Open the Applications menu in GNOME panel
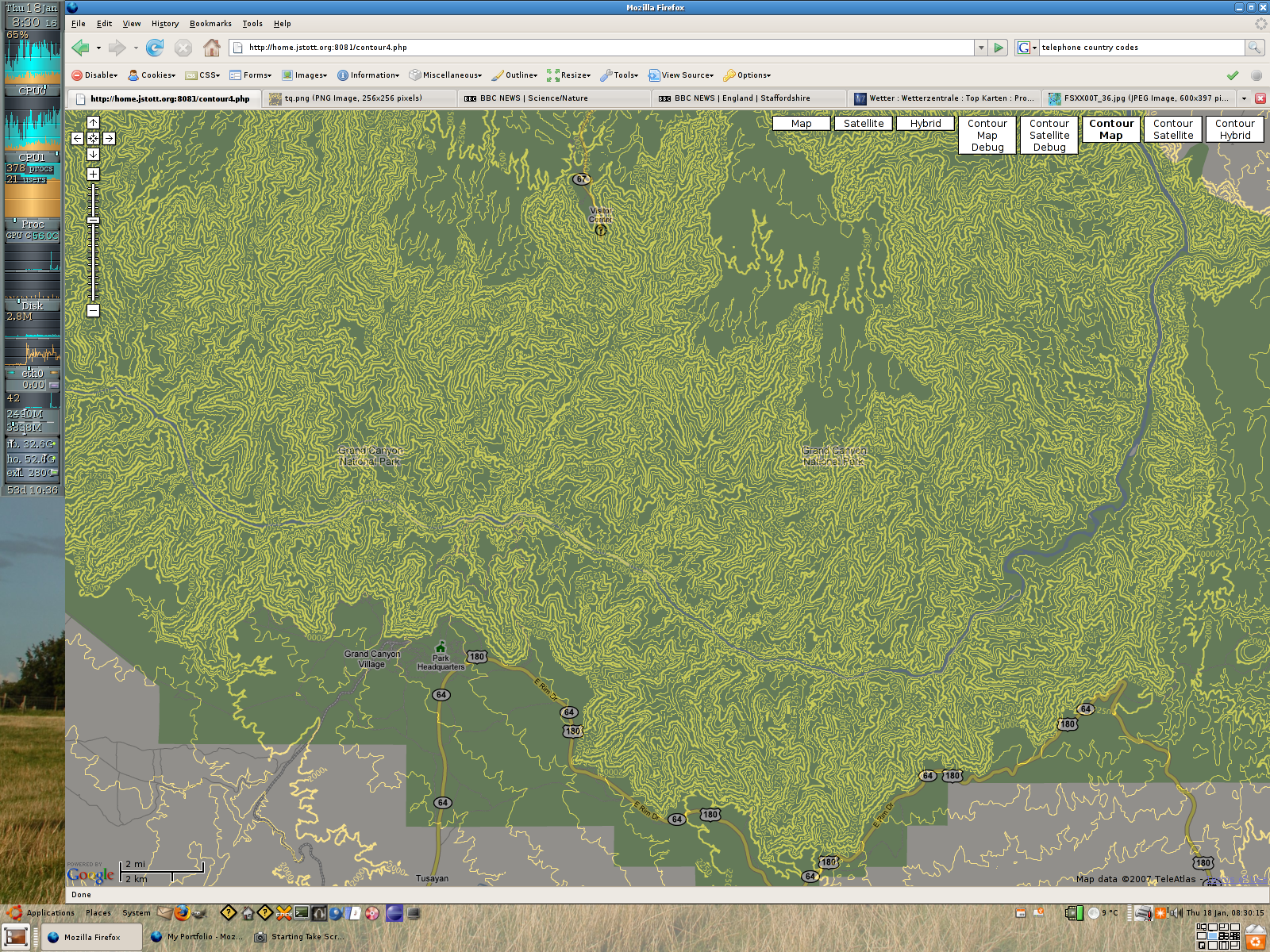The height and width of the screenshot is (952, 1270). click(41, 912)
